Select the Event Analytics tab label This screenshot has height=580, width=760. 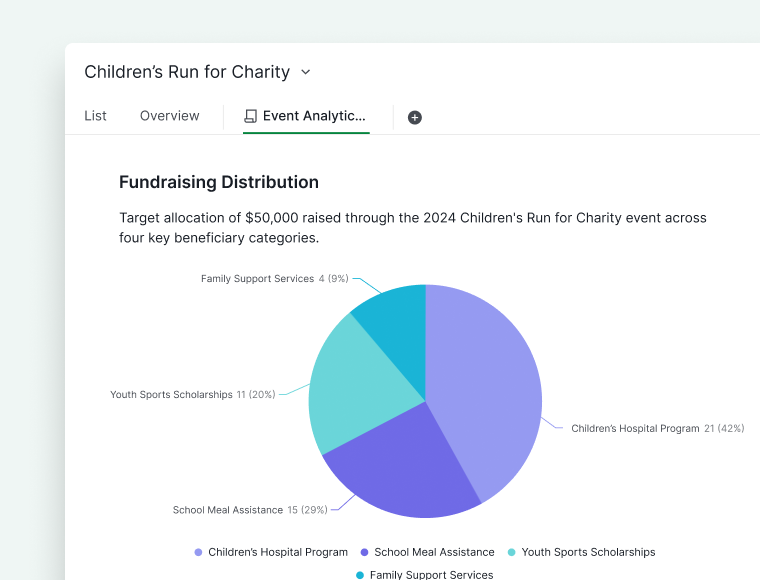314,116
